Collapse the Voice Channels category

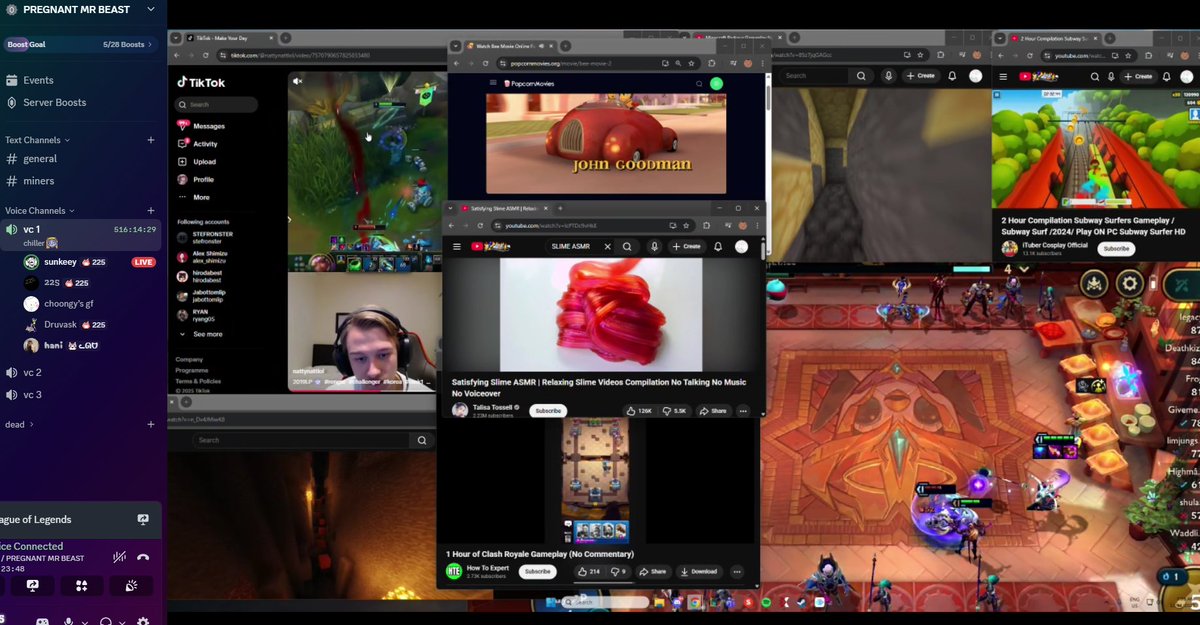click(x=40, y=211)
